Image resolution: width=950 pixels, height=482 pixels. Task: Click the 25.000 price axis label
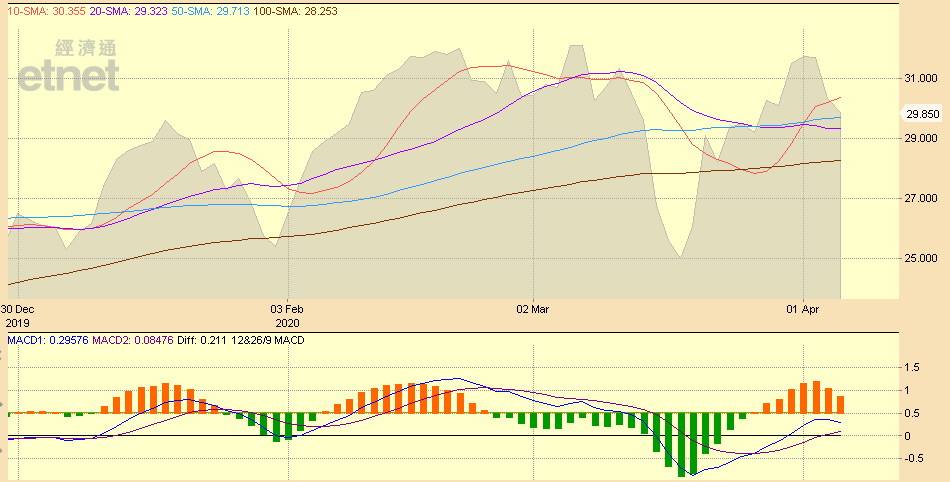[x=921, y=258]
